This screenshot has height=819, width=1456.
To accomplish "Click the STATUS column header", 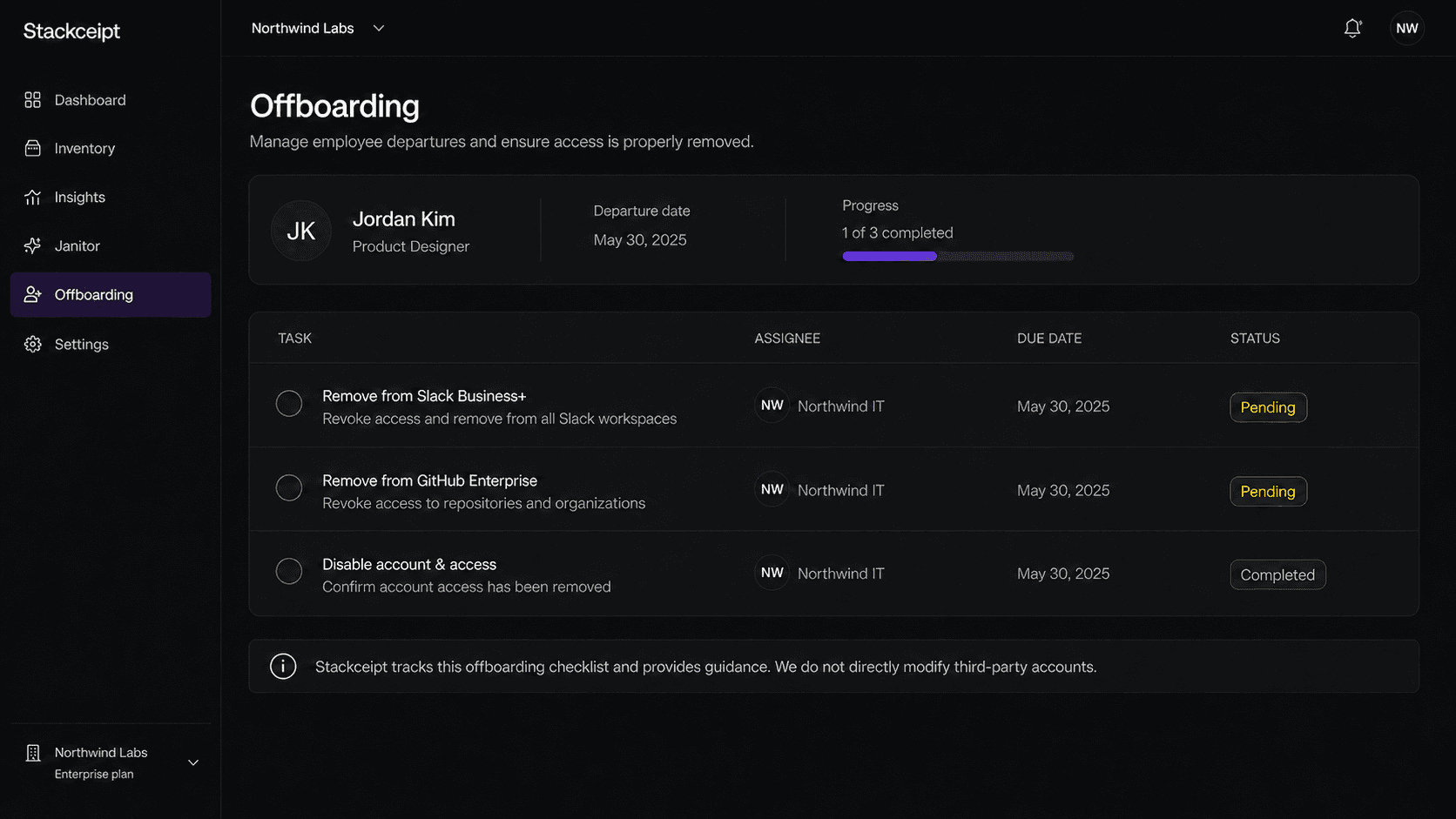I will pyautogui.click(x=1255, y=339).
